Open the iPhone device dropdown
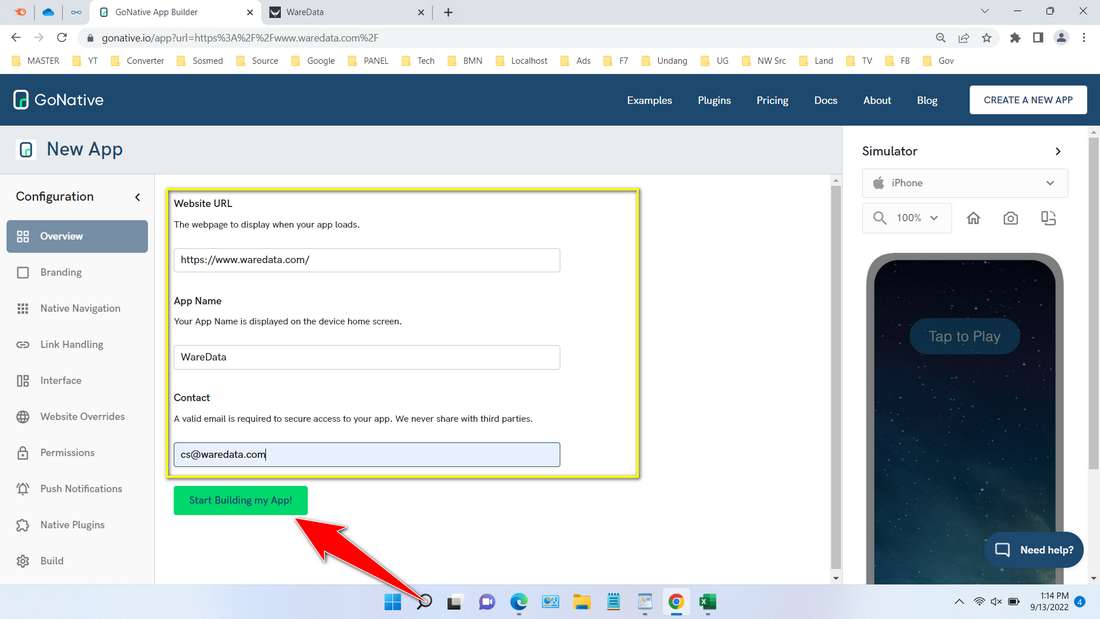 coord(963,183)
